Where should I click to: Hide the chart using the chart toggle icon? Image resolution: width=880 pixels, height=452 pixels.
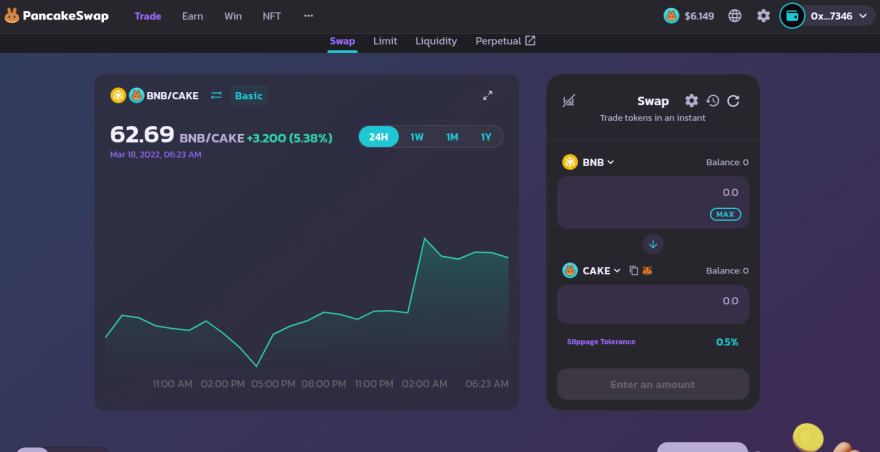569,101
